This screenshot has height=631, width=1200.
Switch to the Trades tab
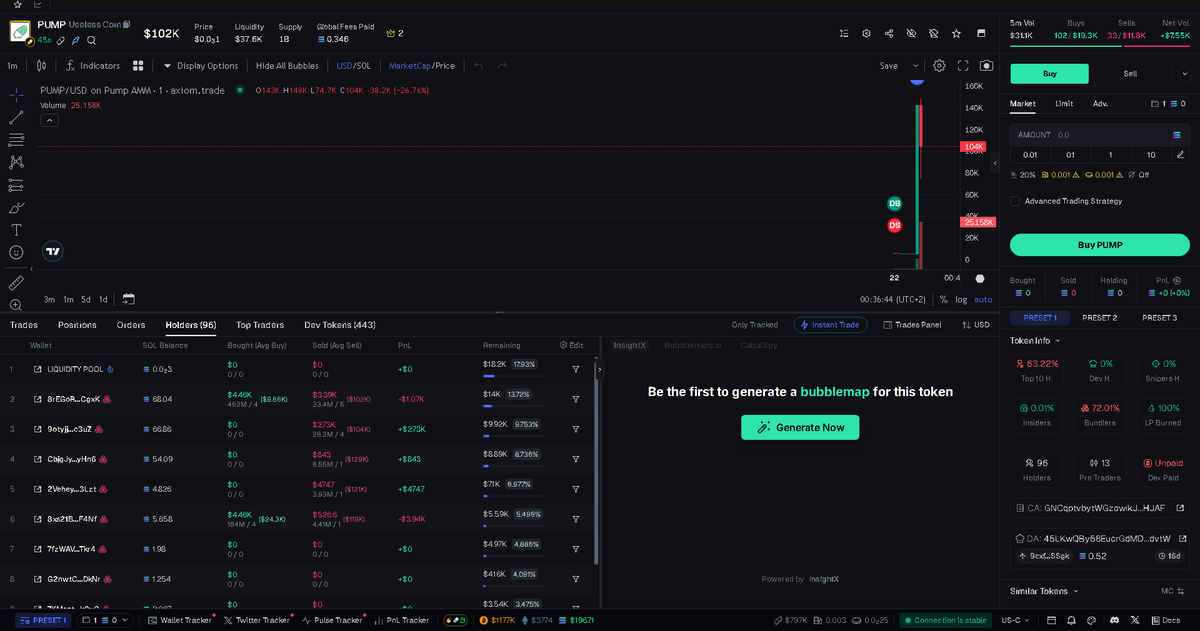(x=24, y=325)
